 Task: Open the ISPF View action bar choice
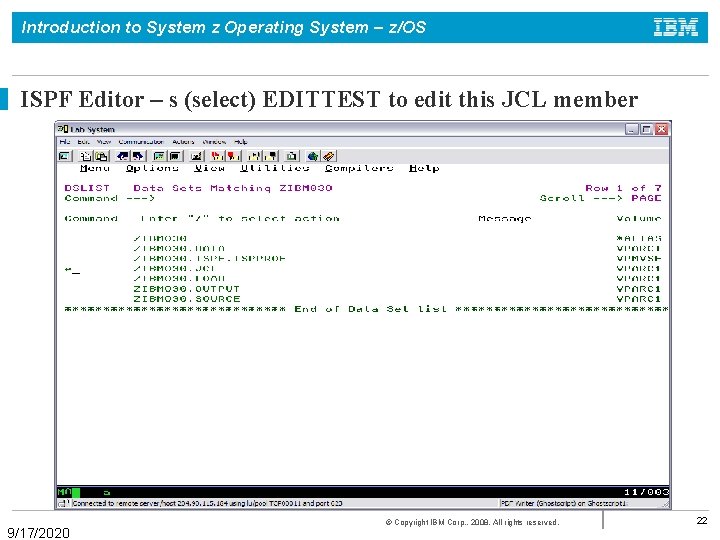[x=209, y=168]
